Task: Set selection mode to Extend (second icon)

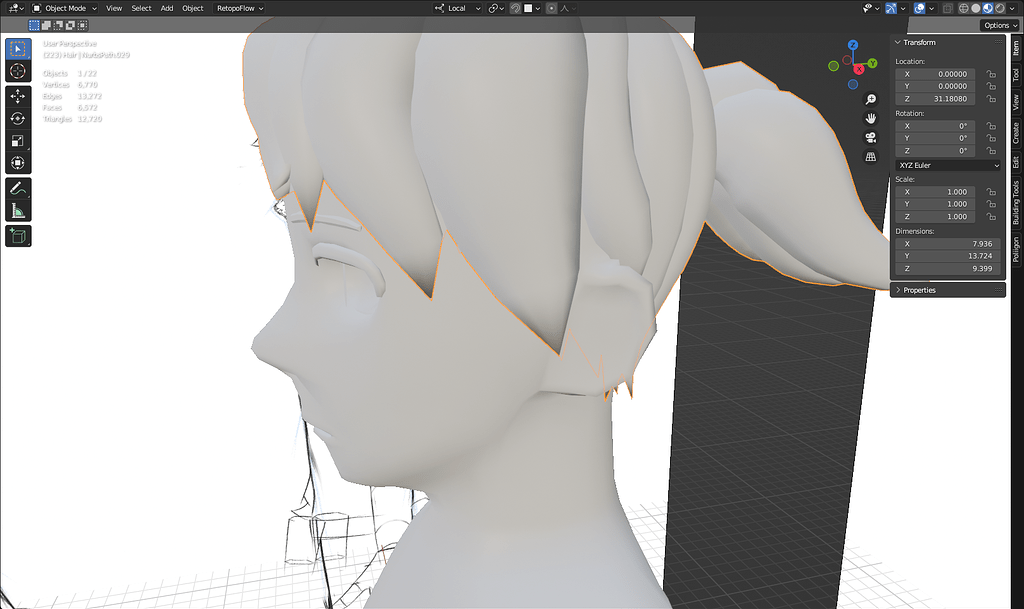Action: click(x=46, y=25)
